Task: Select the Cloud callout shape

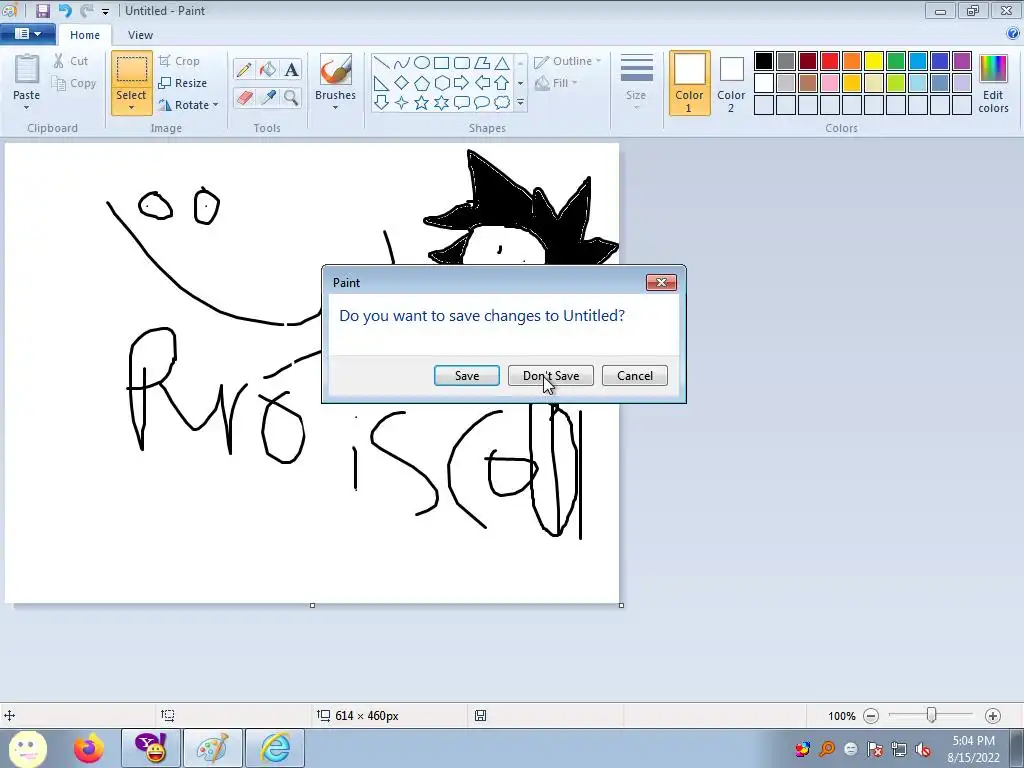Action: pos(502,103)
